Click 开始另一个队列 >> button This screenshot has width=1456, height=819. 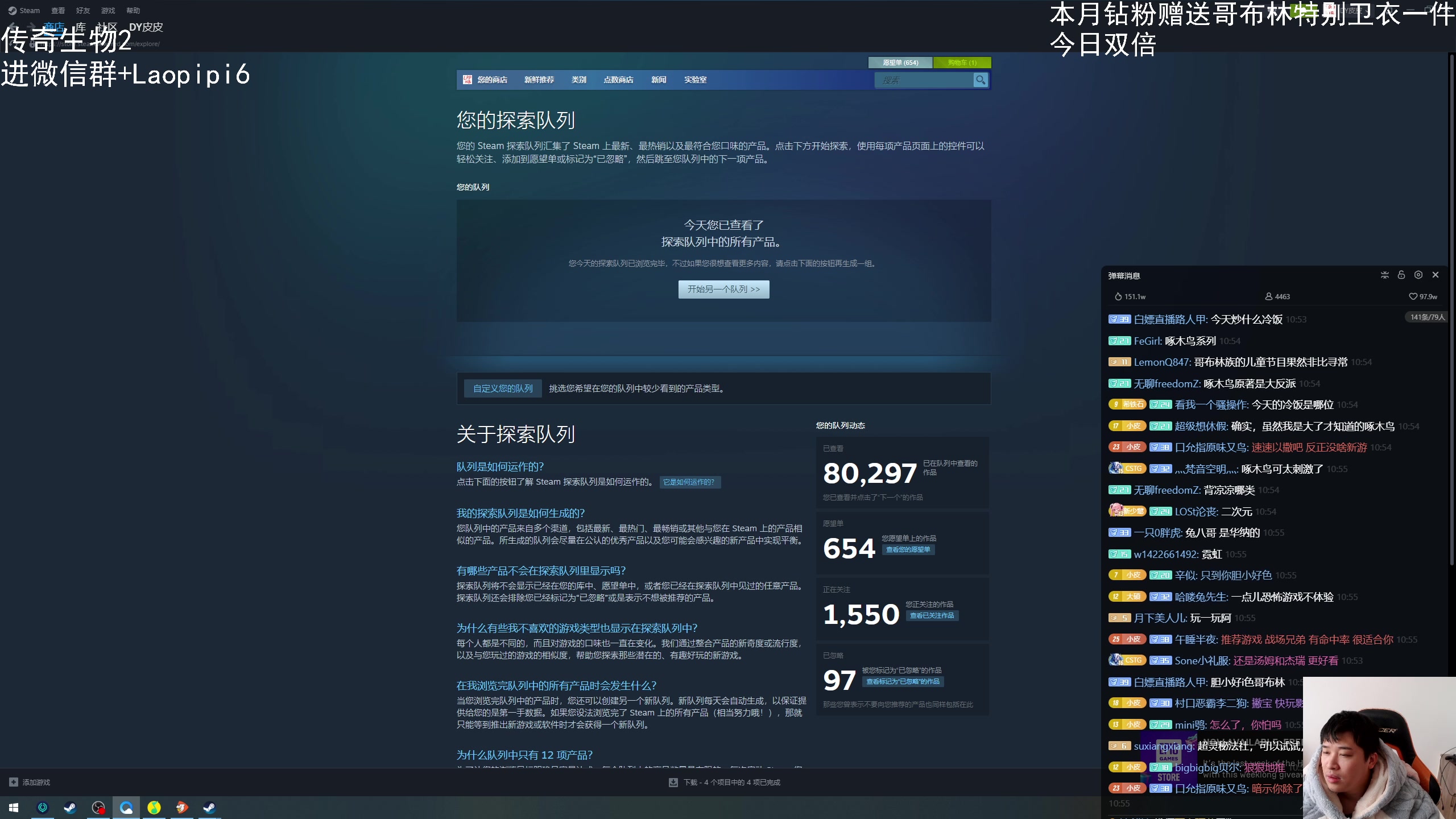click(723, 289)
